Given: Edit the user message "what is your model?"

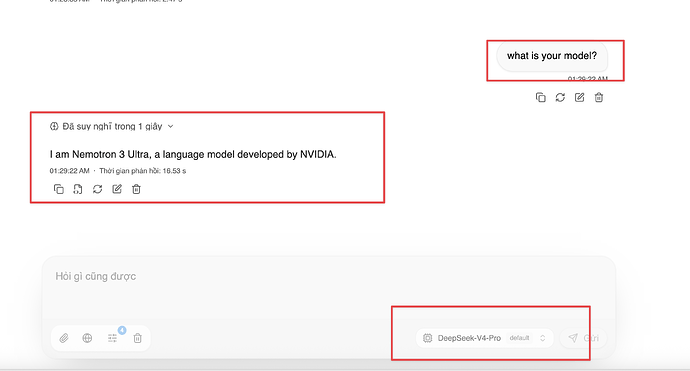Looking at the screenshot, I should point(579,97).
